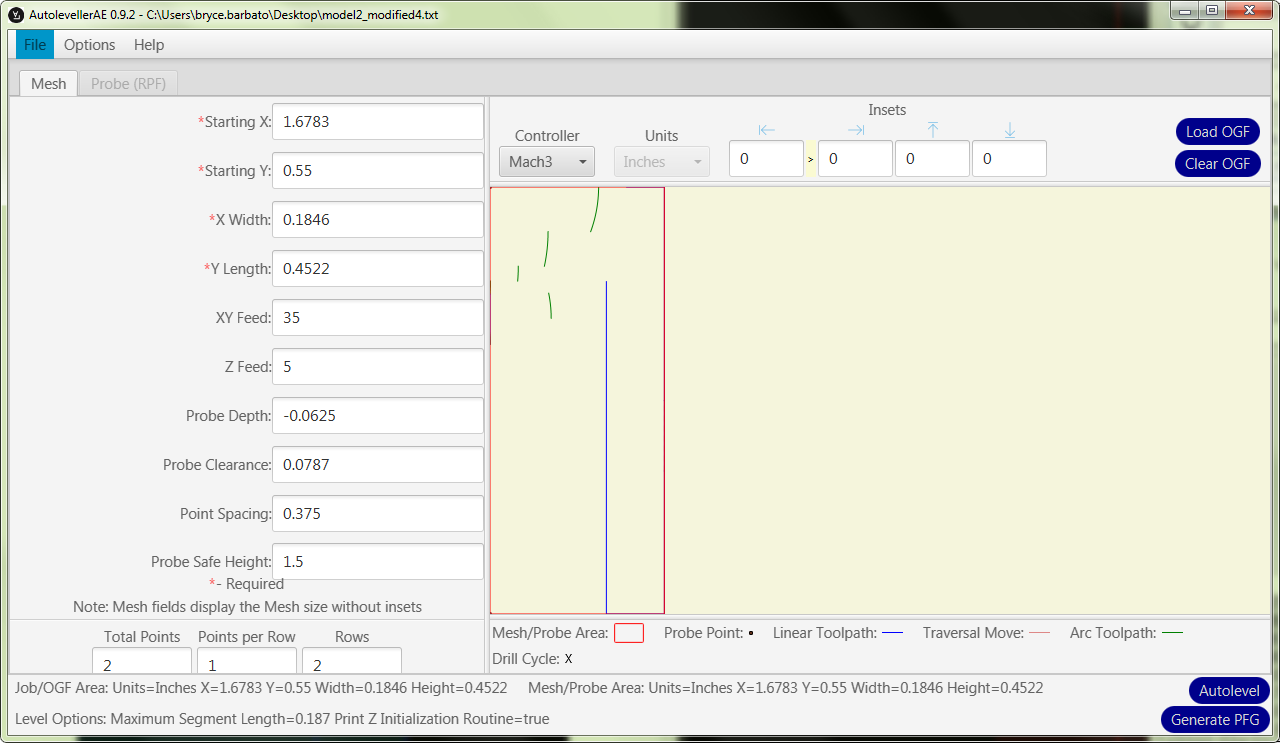
Task: Click the Generate PFG button
Action: [x=1215, y=720]
